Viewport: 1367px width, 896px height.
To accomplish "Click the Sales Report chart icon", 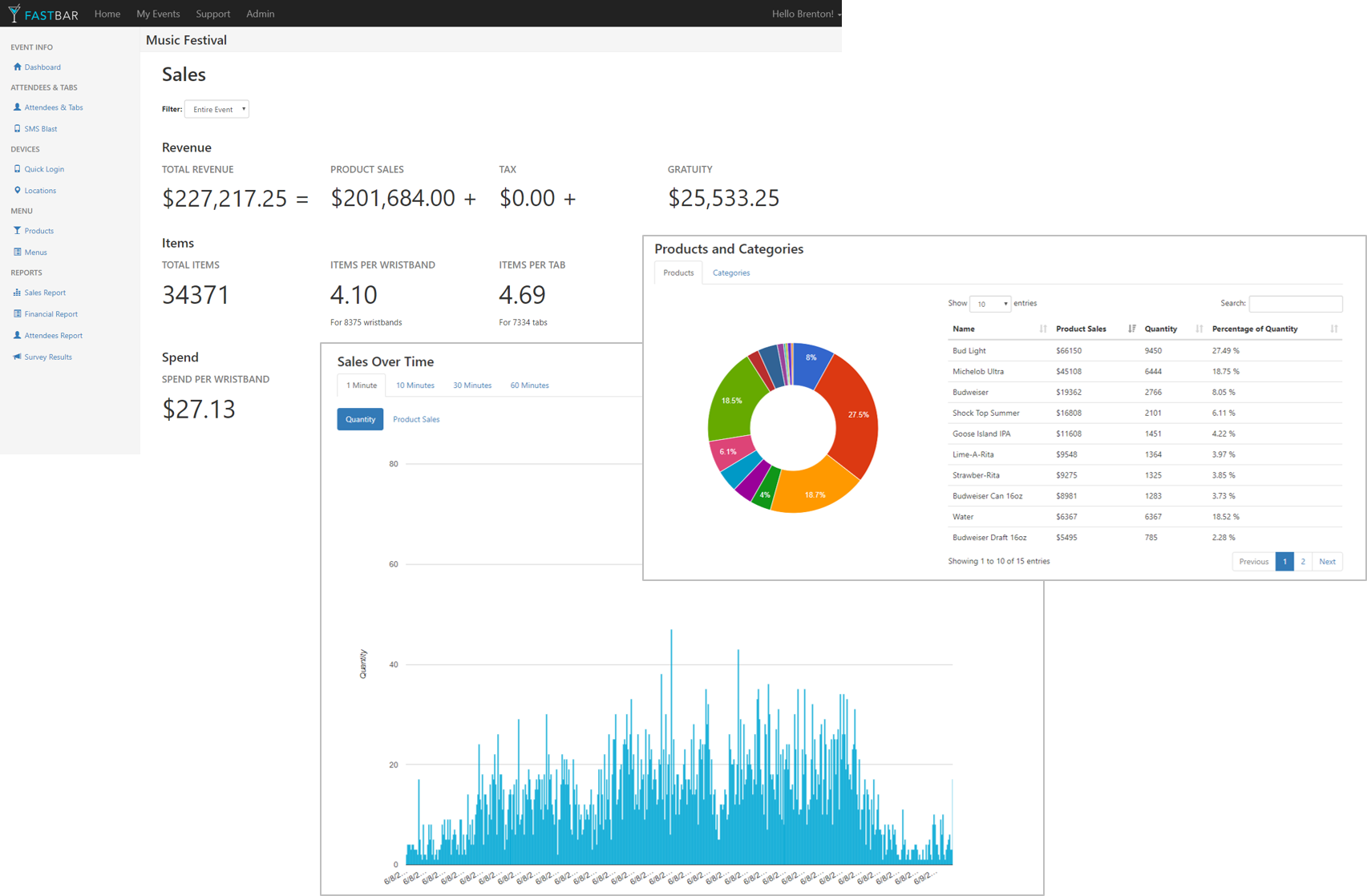I will point(17,292).
